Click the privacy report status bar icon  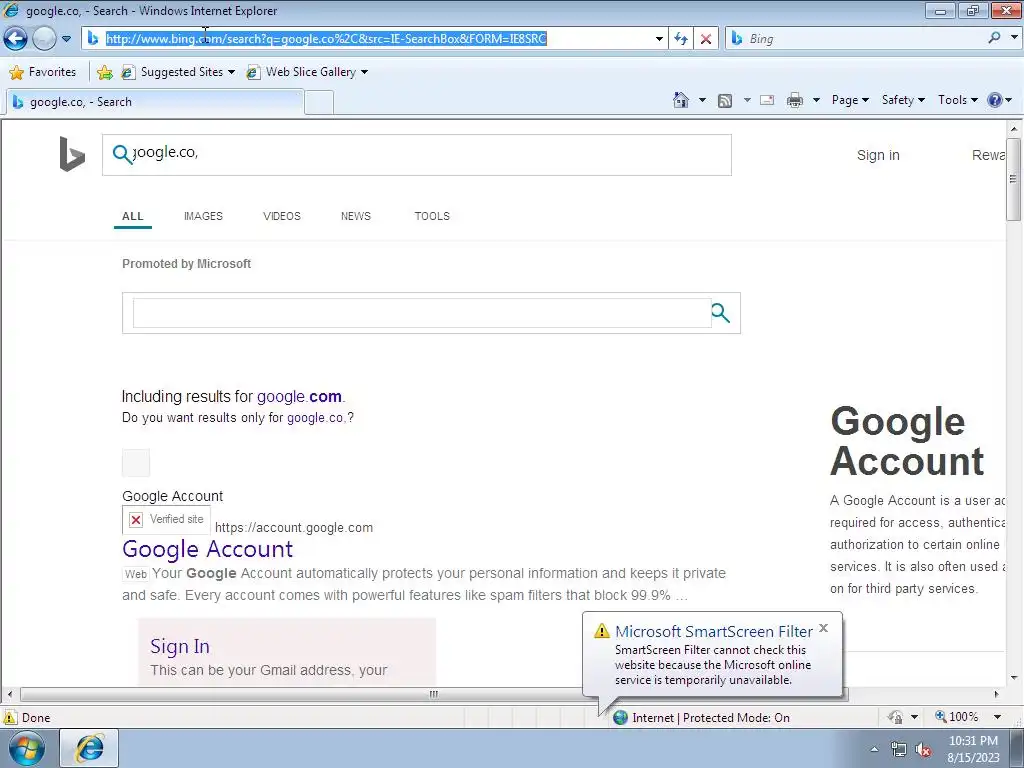[895, 717]
